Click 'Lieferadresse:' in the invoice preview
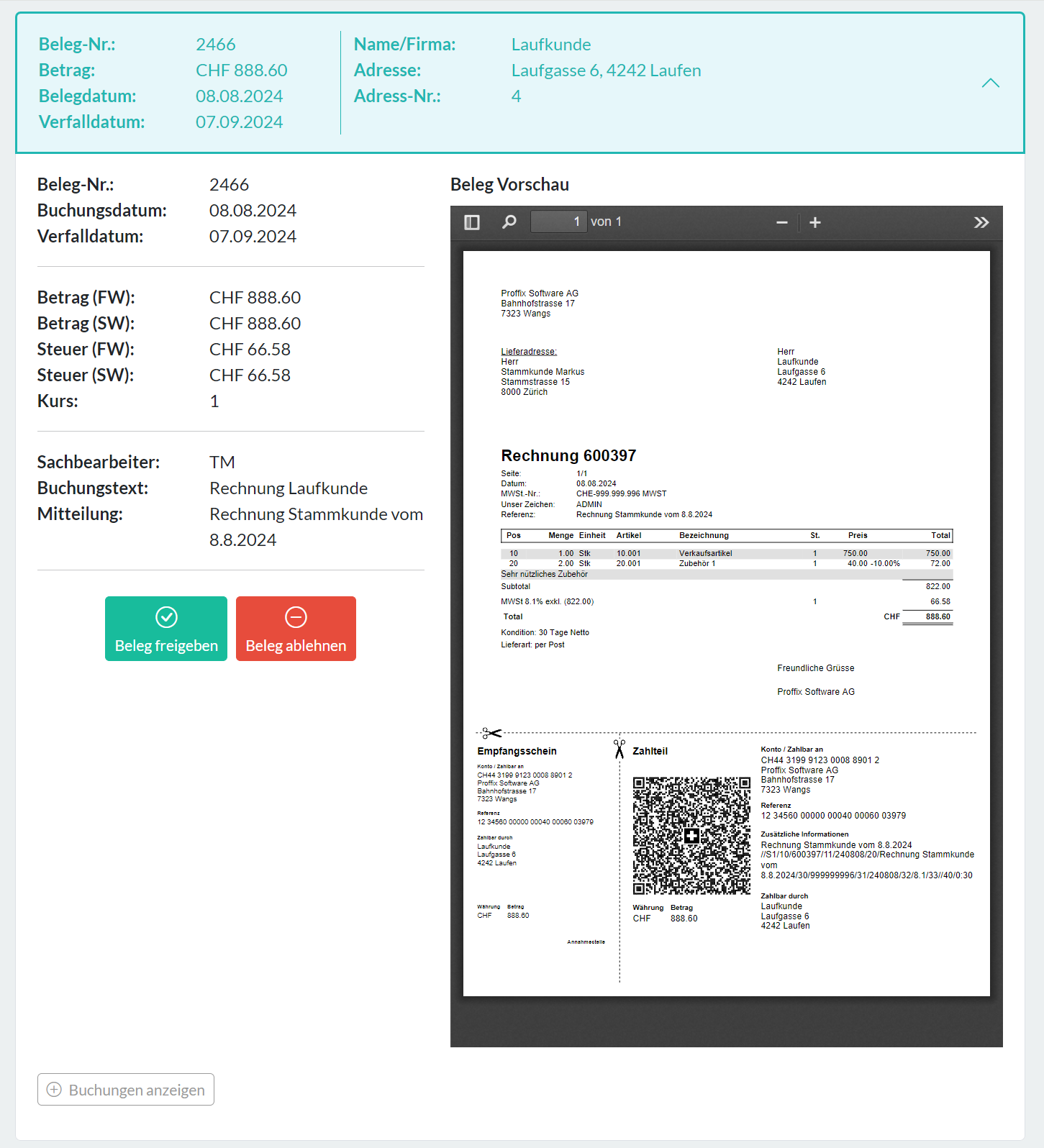Screen dimensions: 1044x1148 pos(529,352)
